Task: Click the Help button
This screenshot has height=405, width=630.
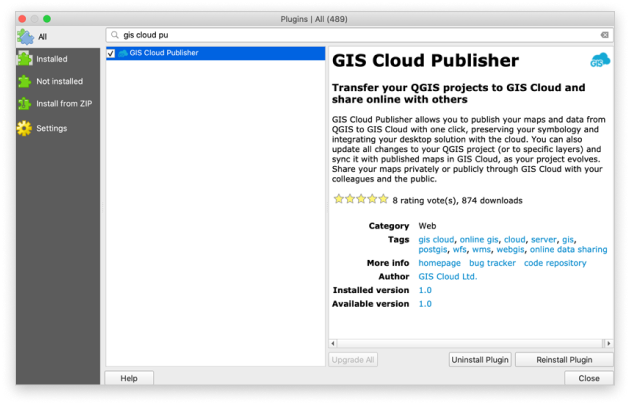Action: click(129, 378)
